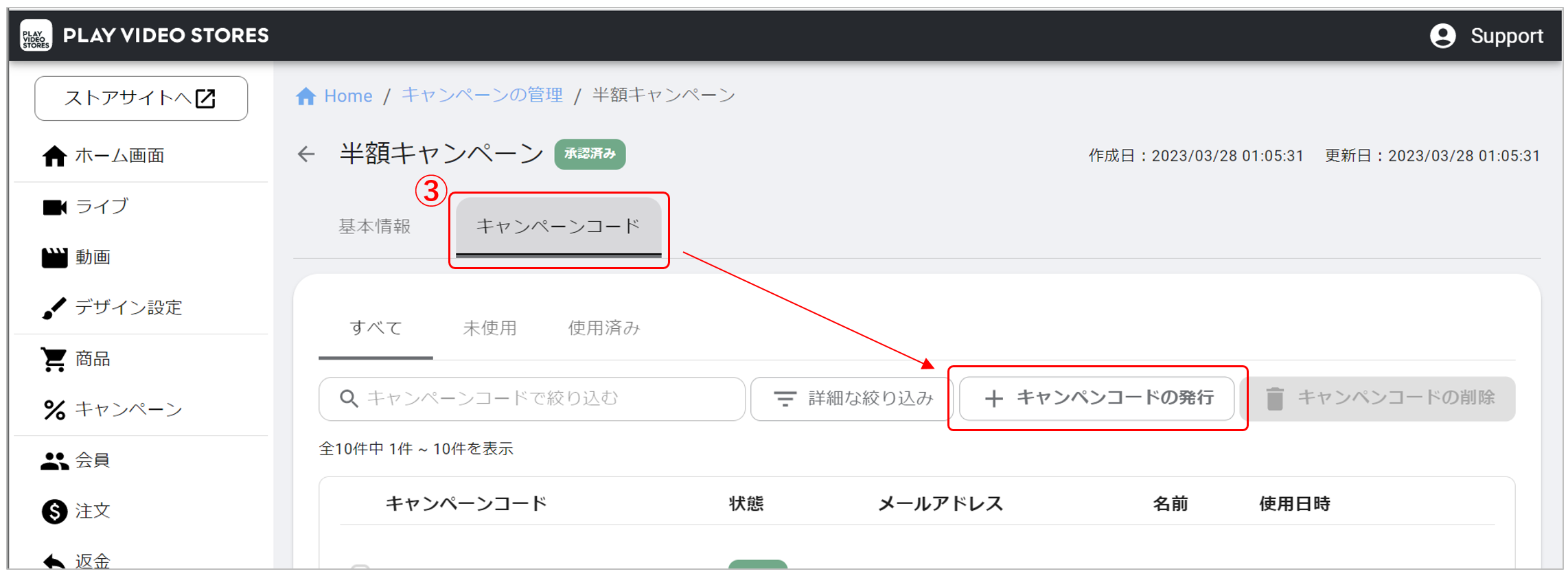This screenshot has width=1568, height=576.
Task: Open the Support account avatar icon
Action: [x=1442, y=36]
